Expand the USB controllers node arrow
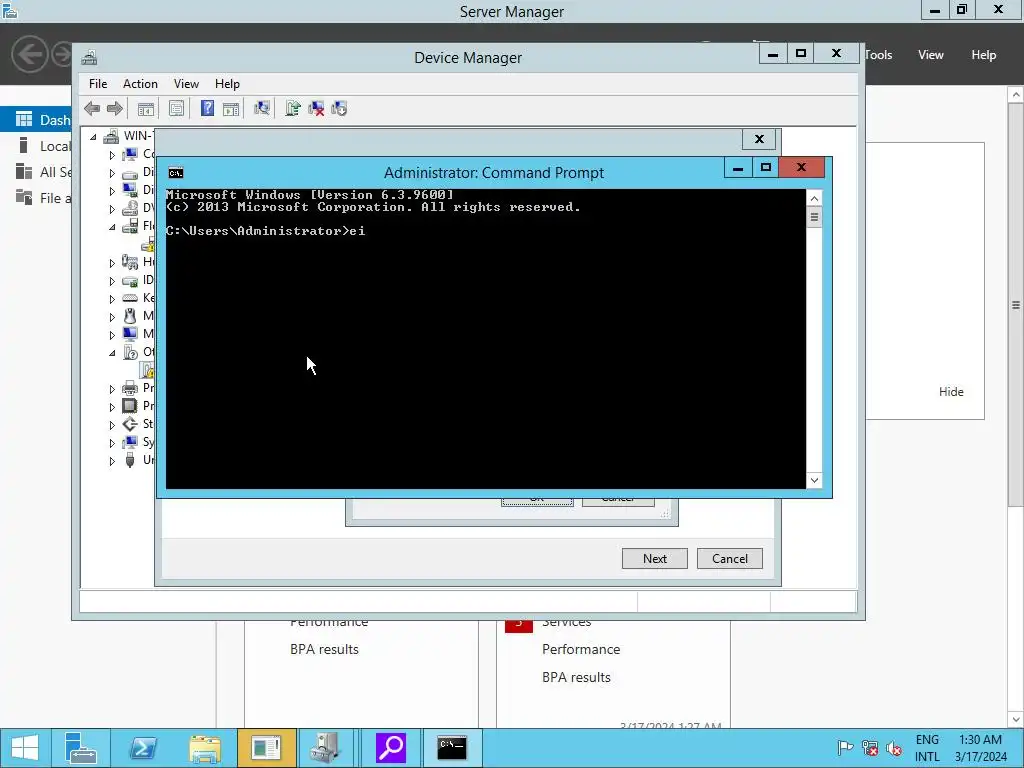This screenshot has width=1024, height=768. (112, 460)
